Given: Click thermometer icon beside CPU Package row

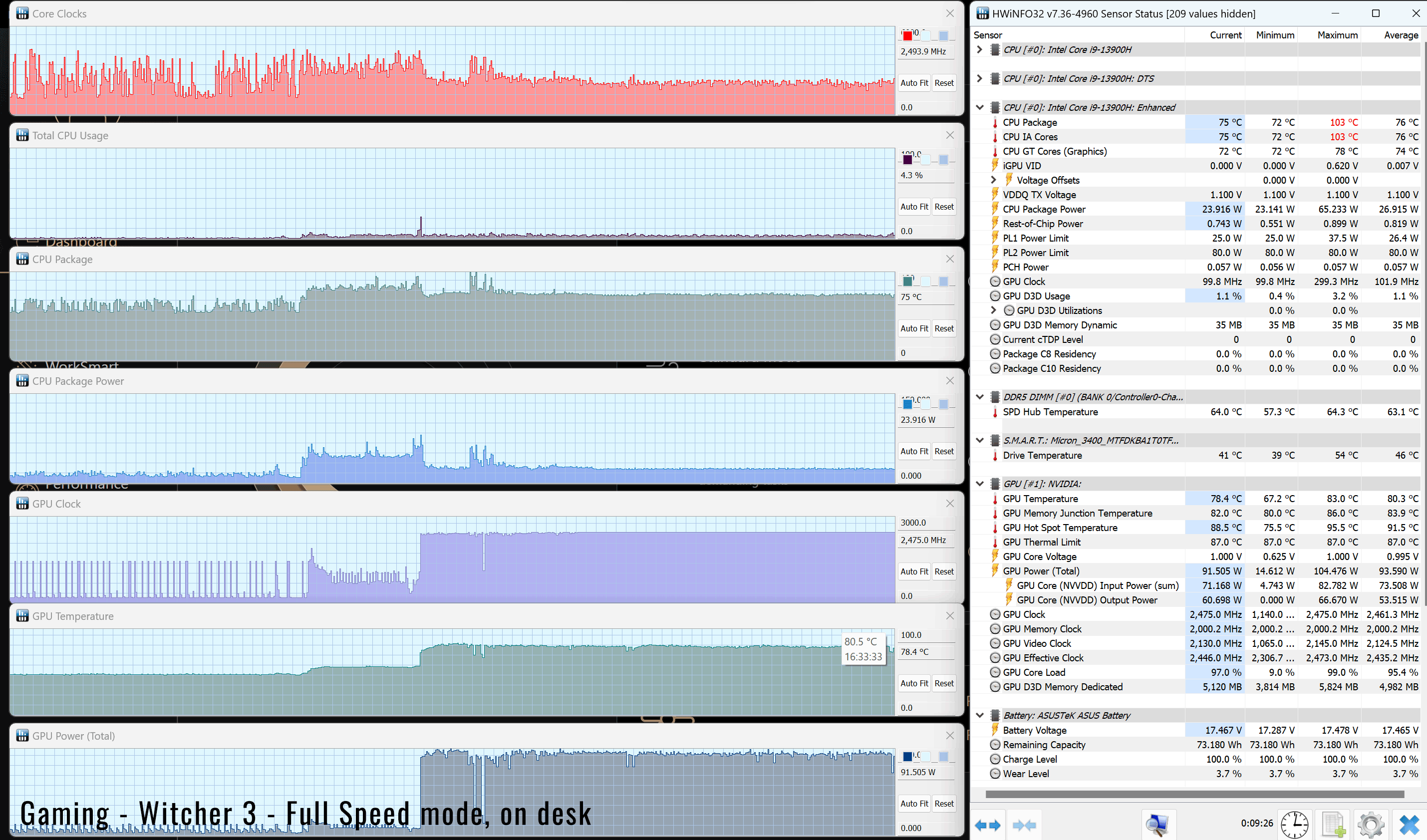Looking at the screenshot, I should click(x=995, y=122).
